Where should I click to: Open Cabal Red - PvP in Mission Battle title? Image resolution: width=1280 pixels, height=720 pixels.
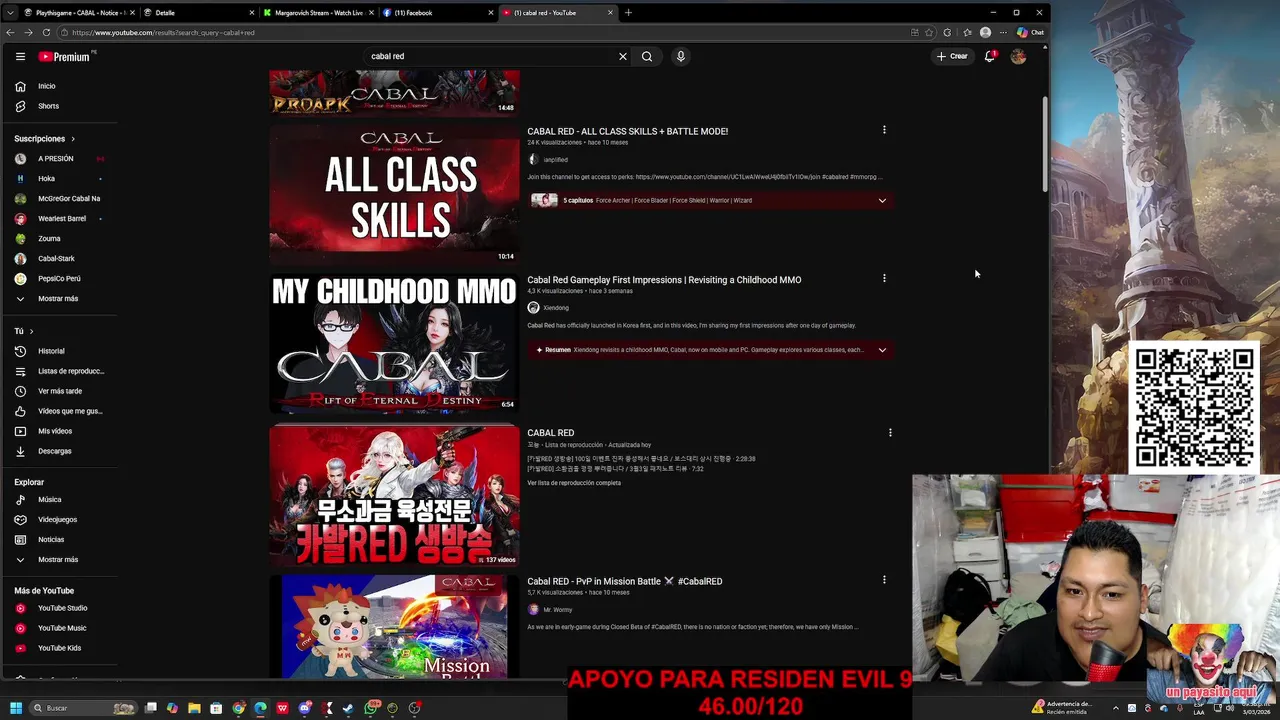[x=624, y=581]
